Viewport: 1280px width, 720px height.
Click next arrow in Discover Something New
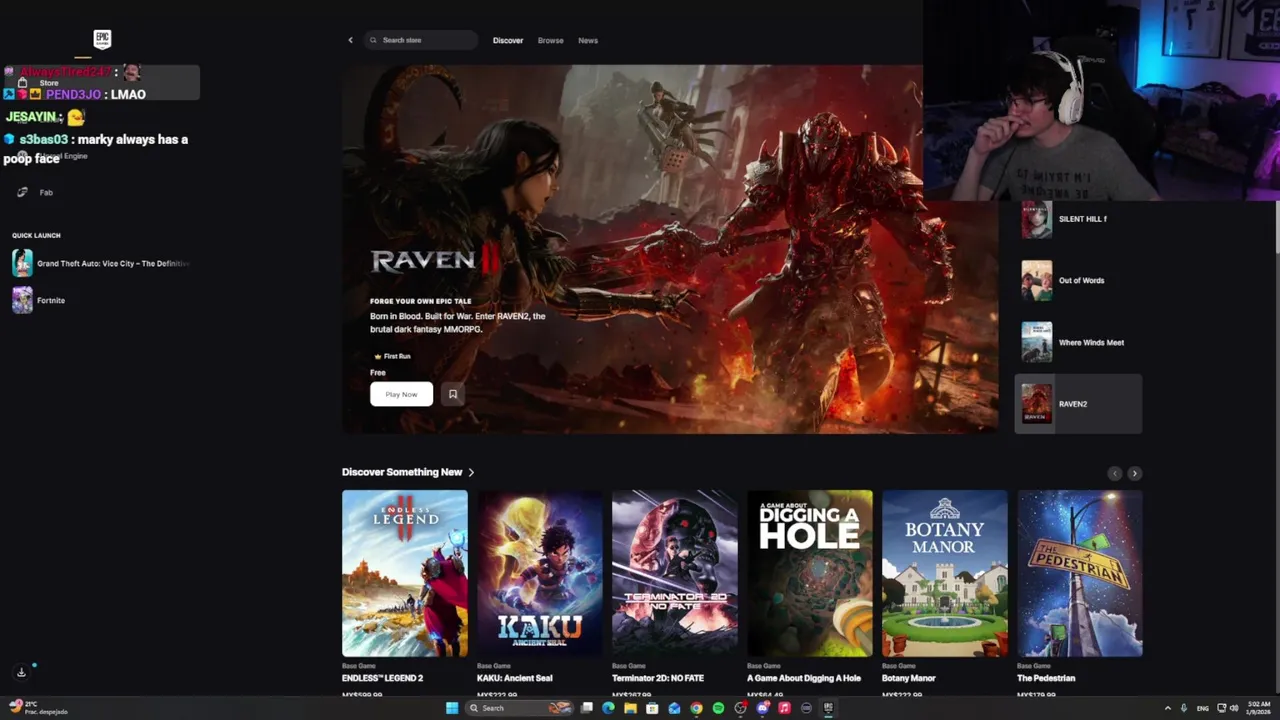1134,473
